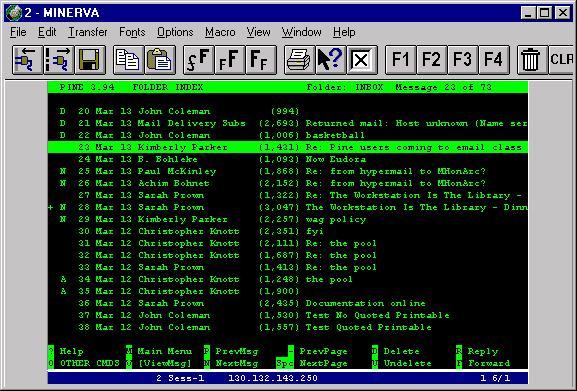577x391 pixels.
Task: Open the Edit menu
Action: click(47, 32)
